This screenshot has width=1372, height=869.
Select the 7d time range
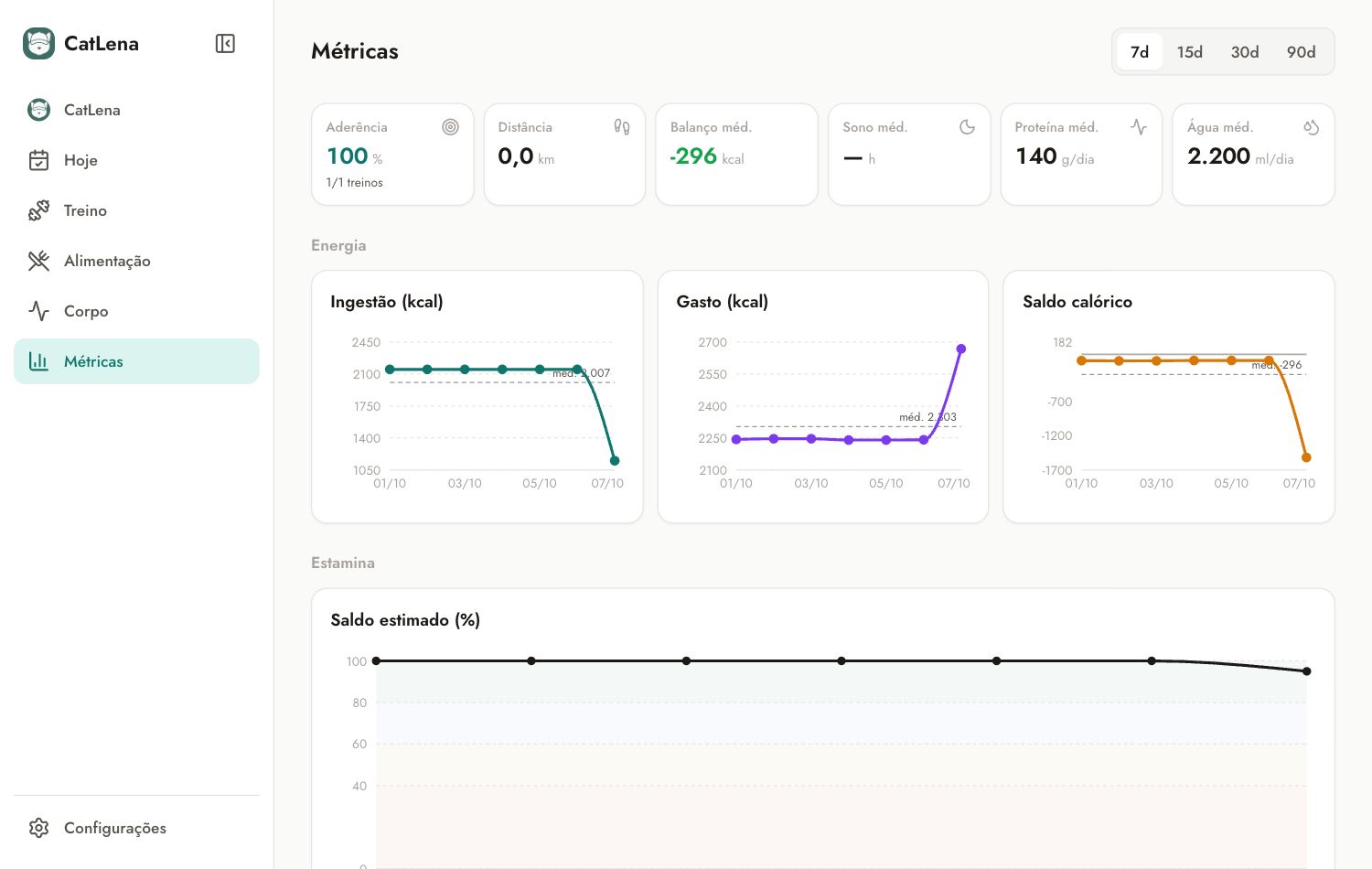click(1140, 52)
